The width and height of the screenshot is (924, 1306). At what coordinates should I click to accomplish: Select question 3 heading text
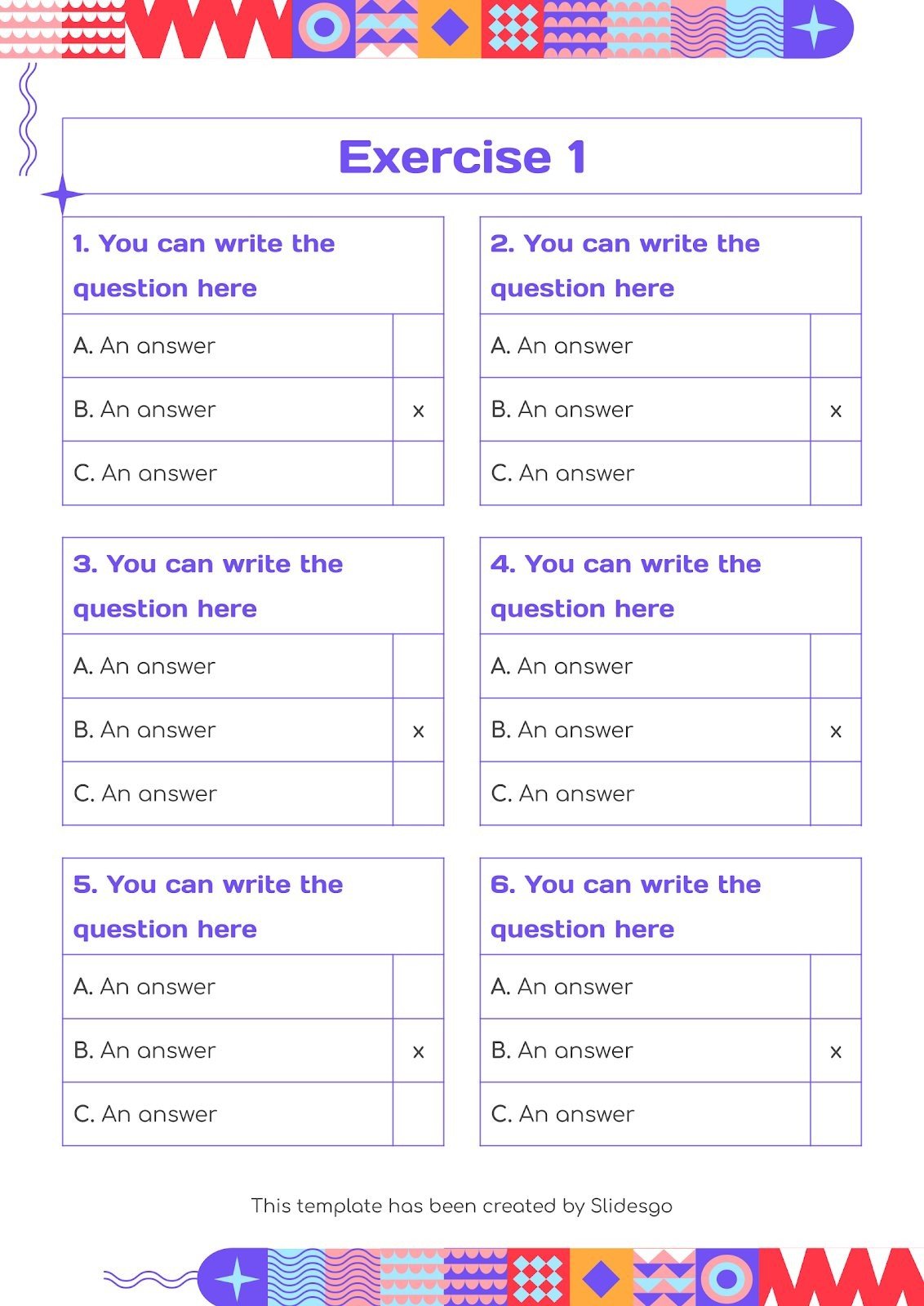pos(207,586)
